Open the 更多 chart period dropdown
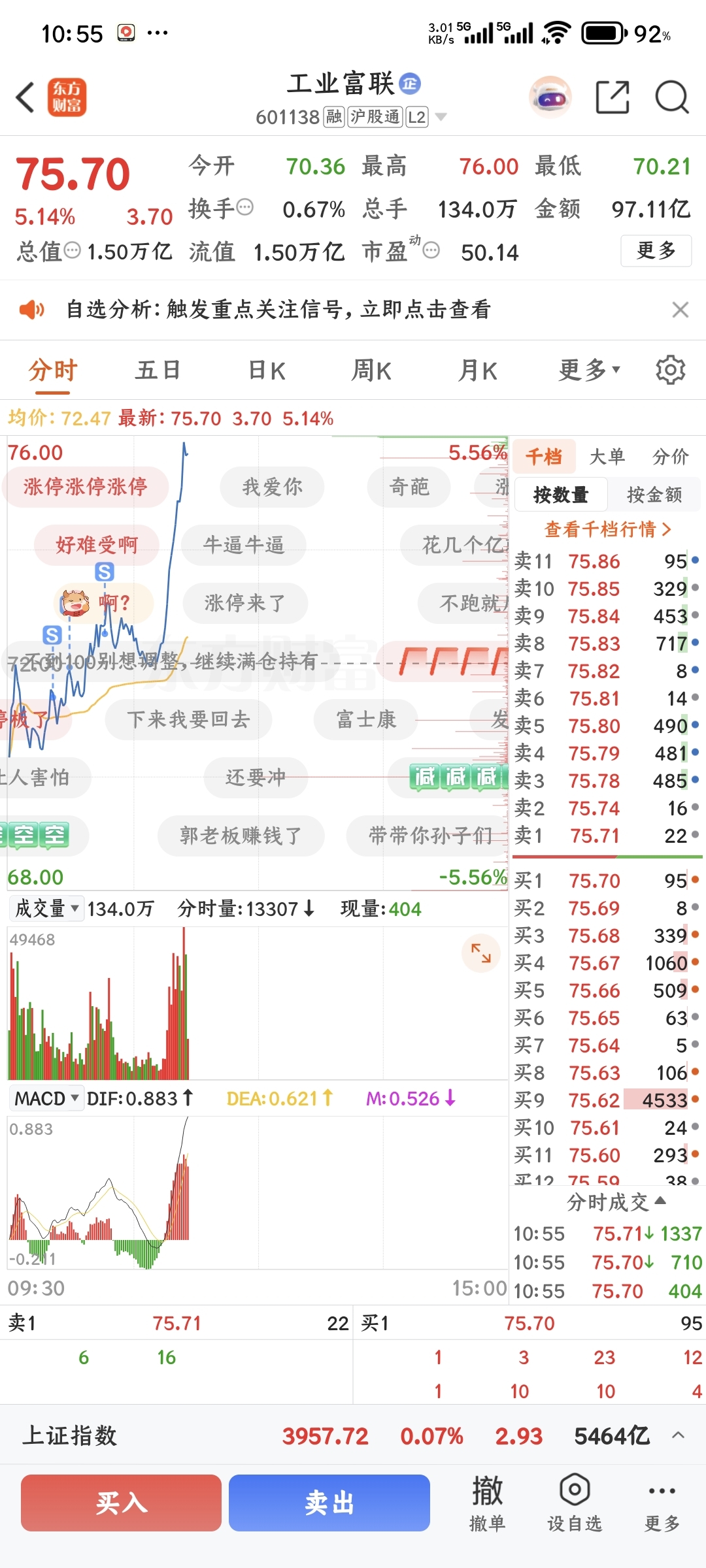706x1568 pixels. point(589,370)
